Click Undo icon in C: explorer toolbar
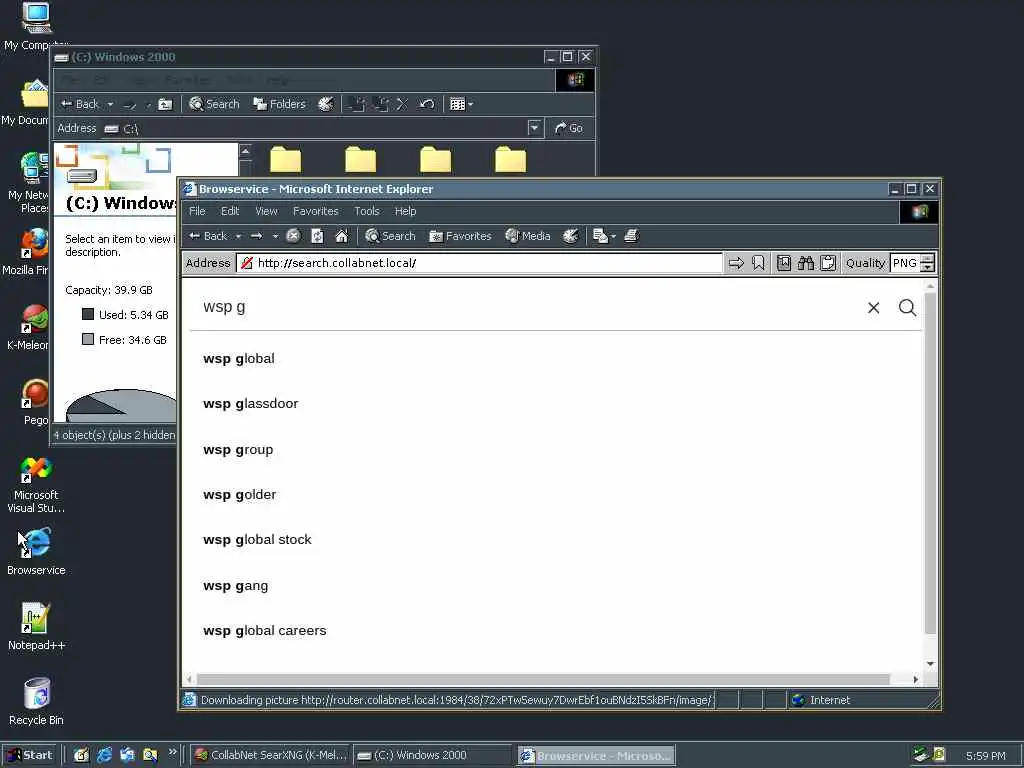Image resolution: width=1024 pixels, height=768 pixels. tap(426, 104)
